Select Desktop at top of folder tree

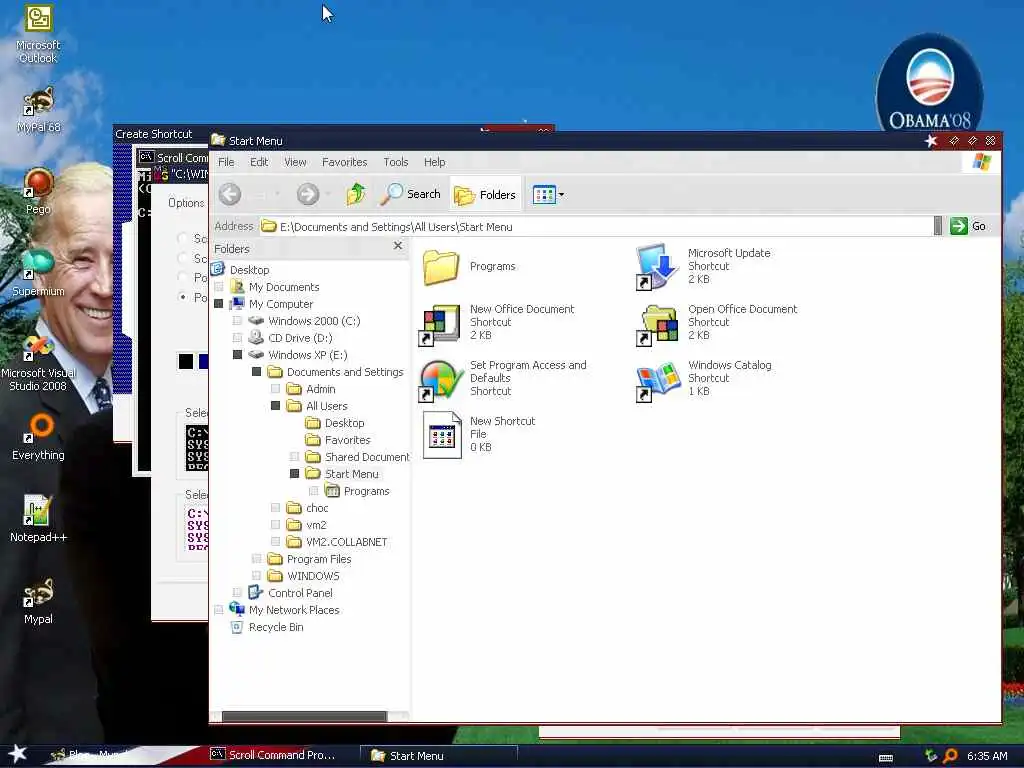pyautogui.click(x=249, y=270)
